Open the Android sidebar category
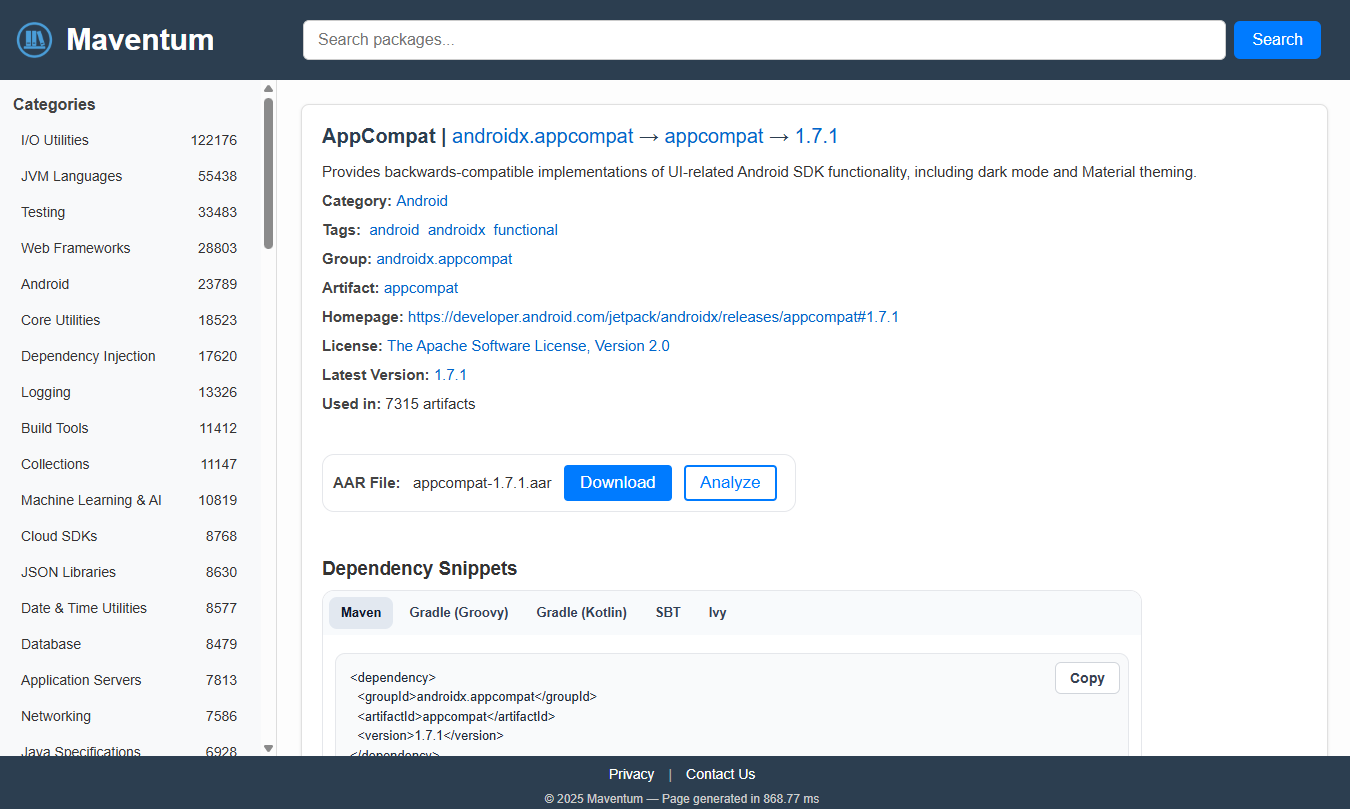Screen dimensions: 1350x809 (129, 284)
